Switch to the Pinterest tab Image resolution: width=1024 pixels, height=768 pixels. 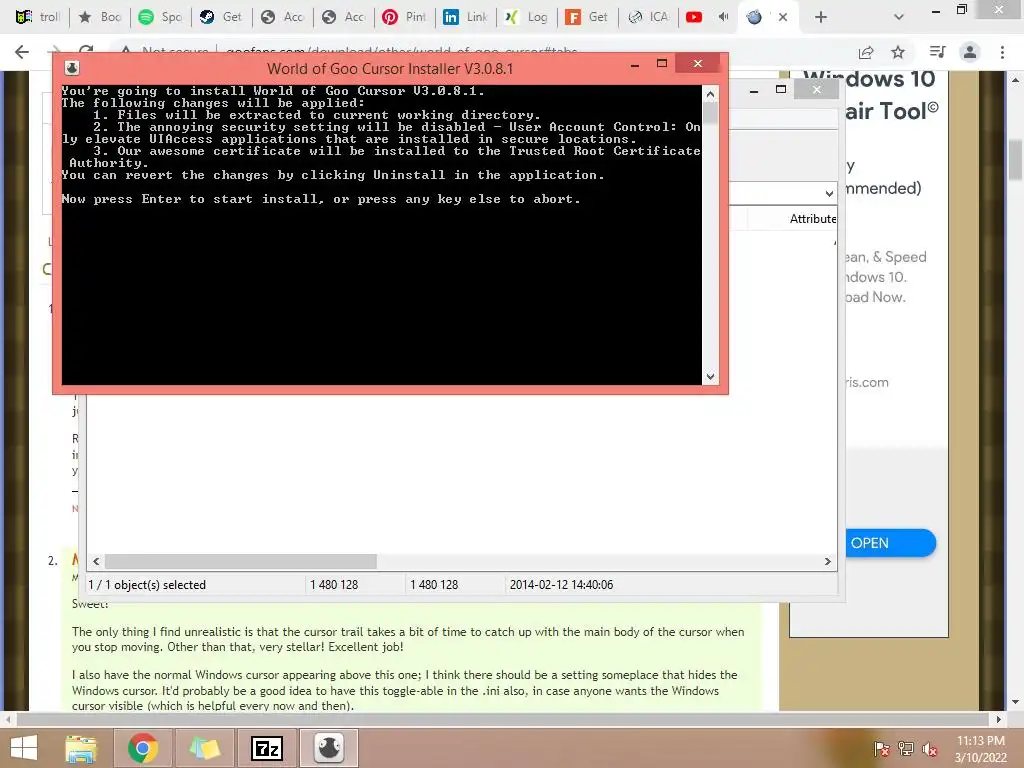pos(404,17)
